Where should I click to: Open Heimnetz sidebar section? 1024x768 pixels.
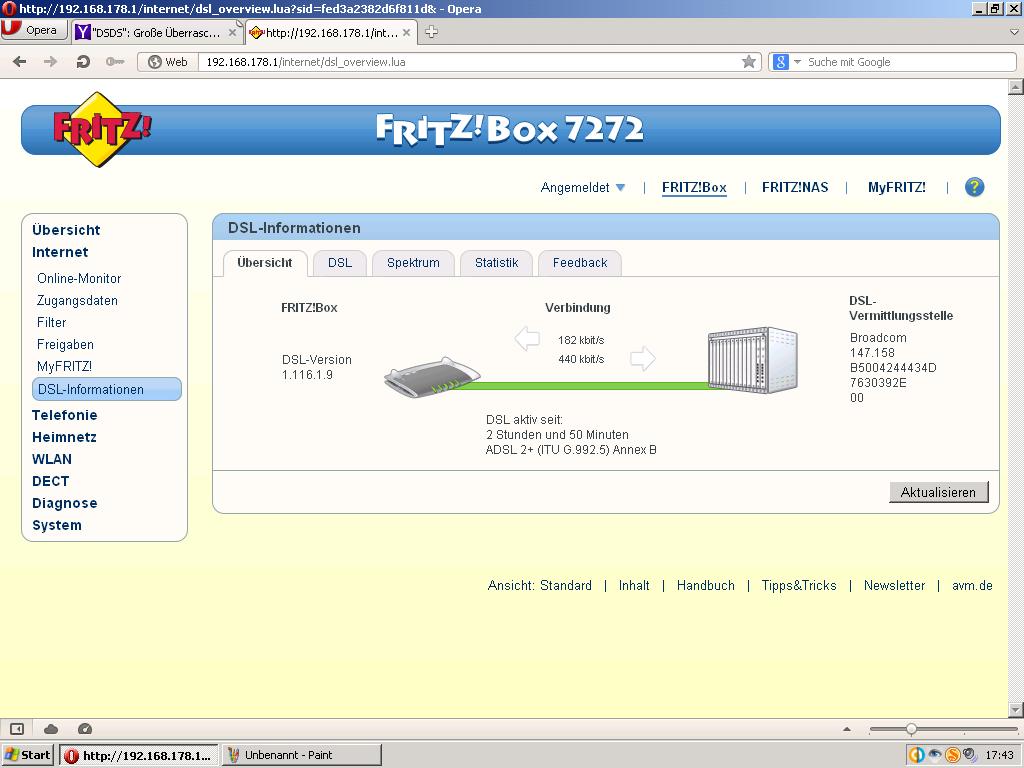point(64,437)
